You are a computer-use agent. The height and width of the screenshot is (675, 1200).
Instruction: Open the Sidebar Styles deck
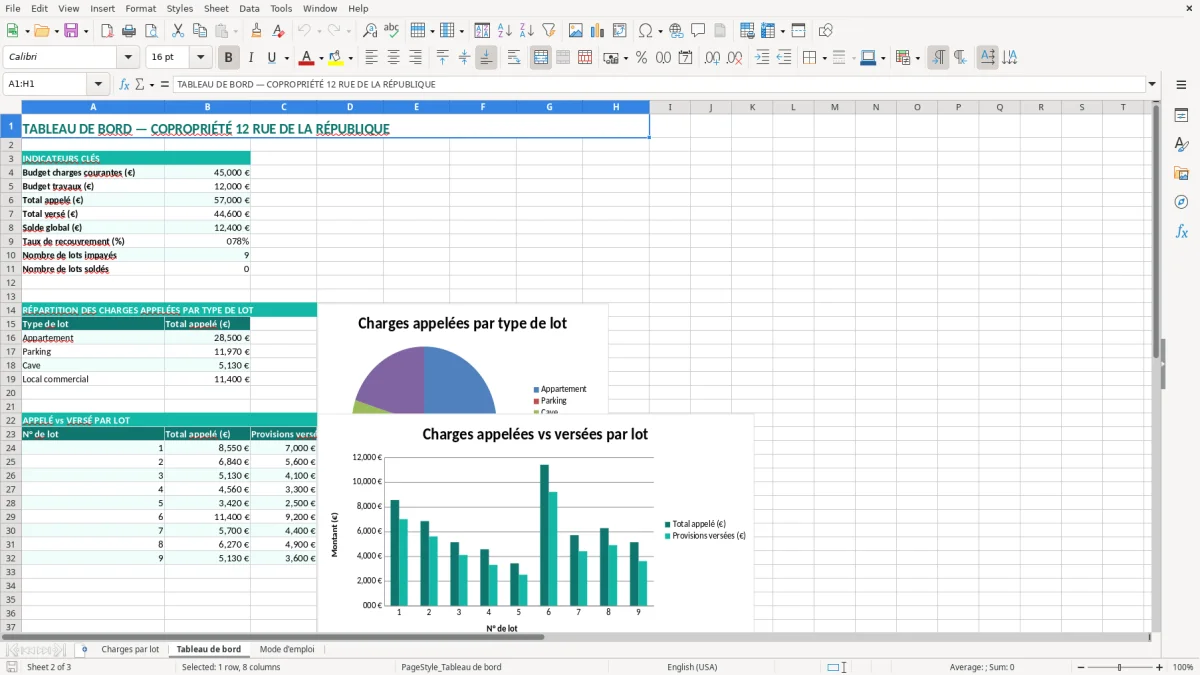(x=1181, y=145)
